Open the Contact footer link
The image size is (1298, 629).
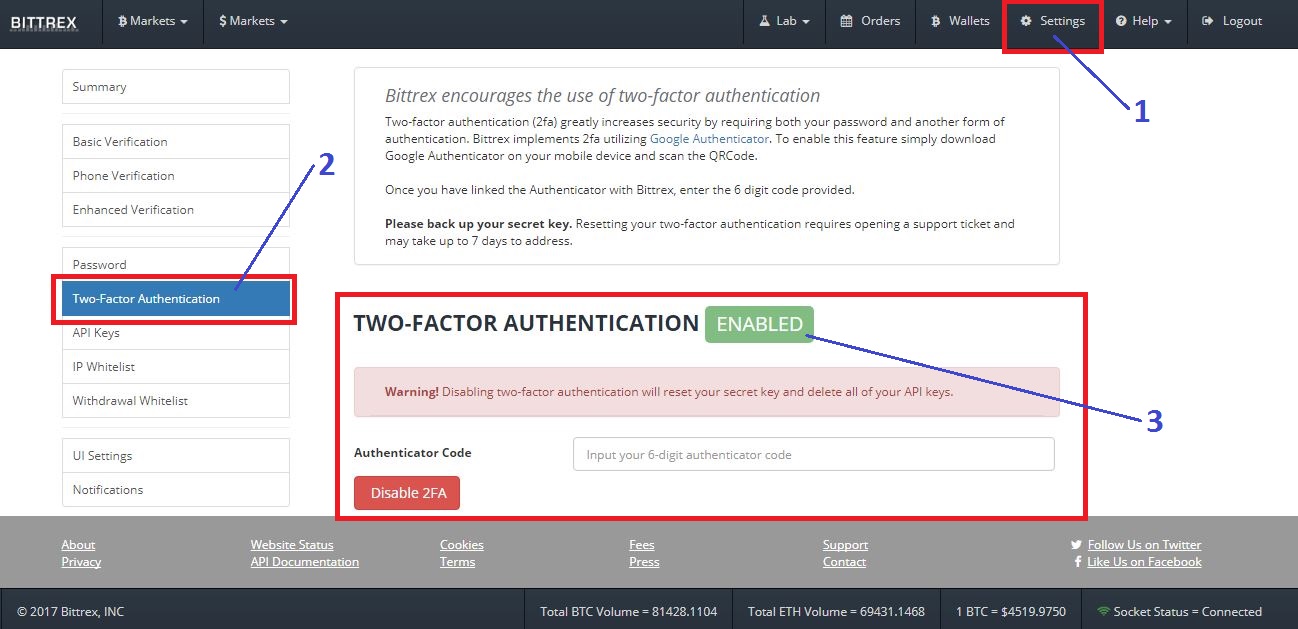(844, 562)
